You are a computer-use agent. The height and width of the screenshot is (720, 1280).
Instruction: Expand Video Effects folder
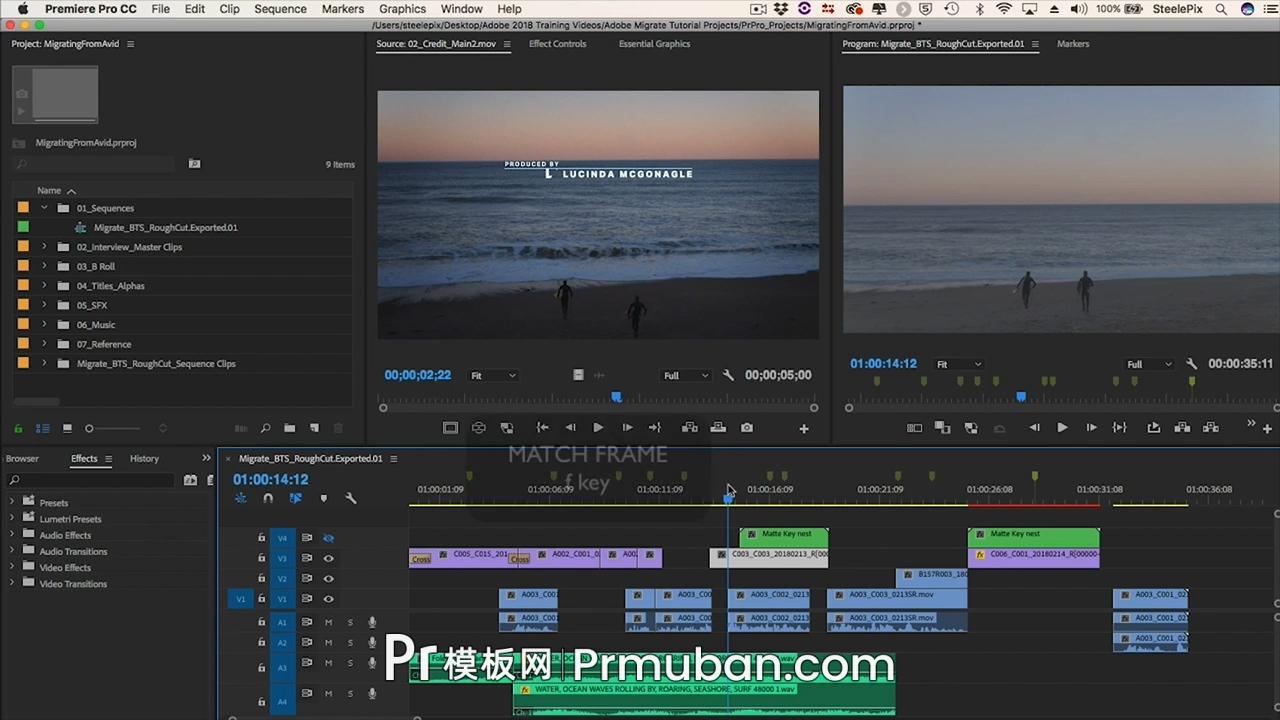[x=12, y=567]
